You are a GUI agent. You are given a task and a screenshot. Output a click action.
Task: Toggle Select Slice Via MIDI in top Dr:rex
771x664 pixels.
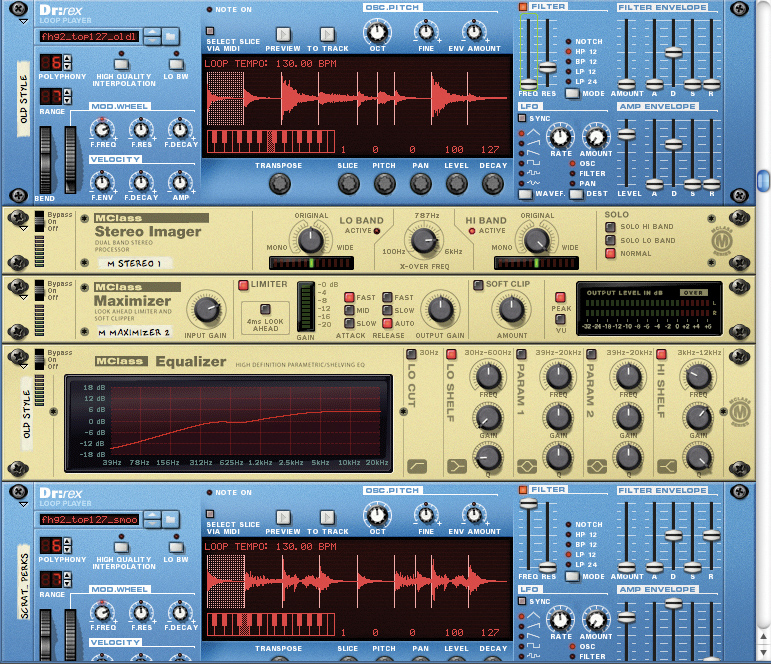[x=210, y=31]
